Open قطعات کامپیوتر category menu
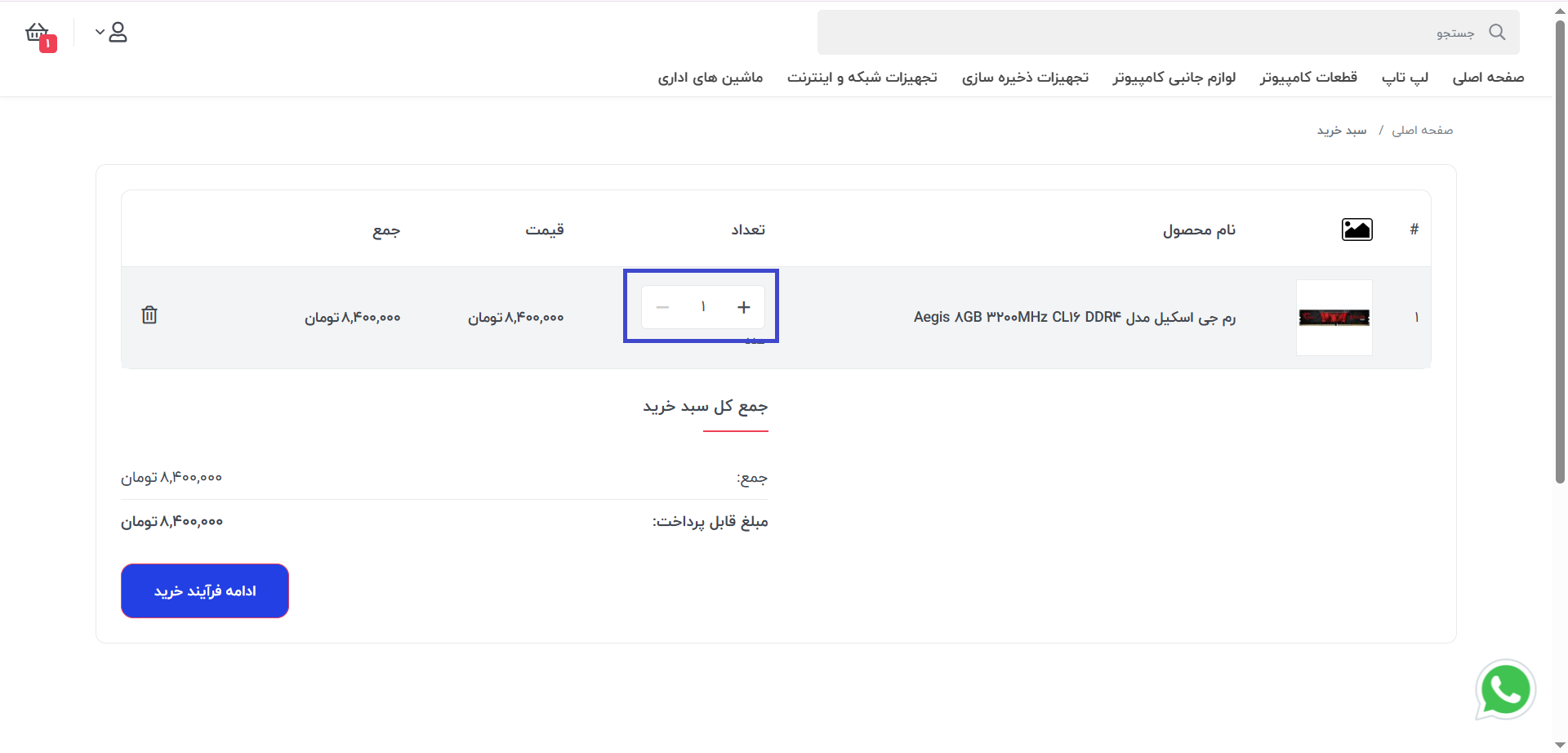Viewport: 1568px width, 753px height. (x=1308, y=77)
